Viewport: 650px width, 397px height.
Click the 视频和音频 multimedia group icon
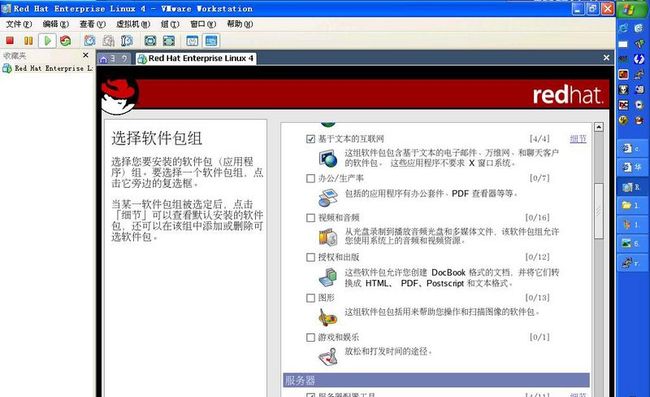click(x=328, y=237)
